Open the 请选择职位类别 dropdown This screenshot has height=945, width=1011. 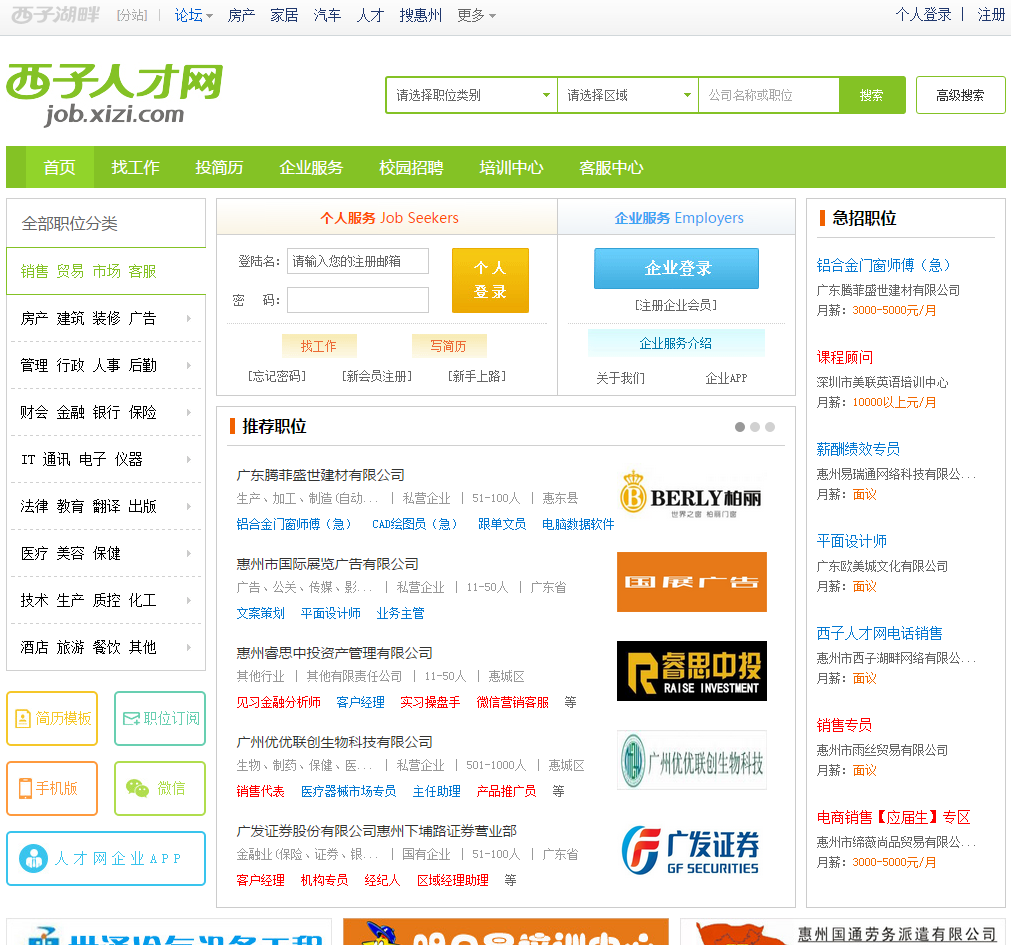[471, 95]
